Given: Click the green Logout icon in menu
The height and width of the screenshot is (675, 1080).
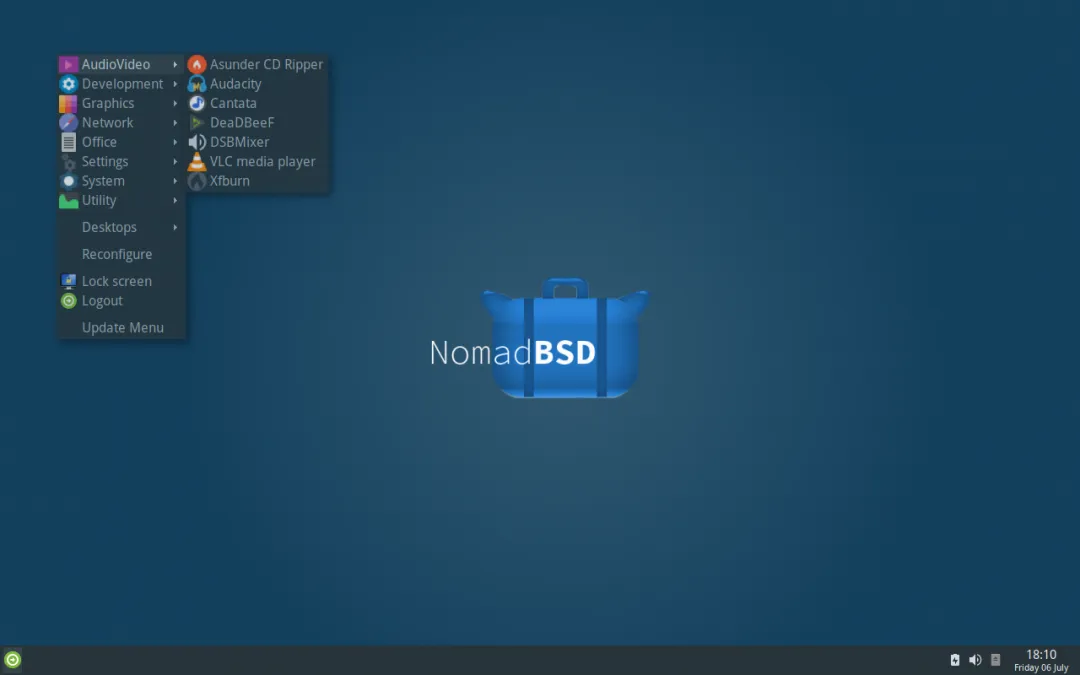Looking at the screenshot, I should [x=68, y=301].
